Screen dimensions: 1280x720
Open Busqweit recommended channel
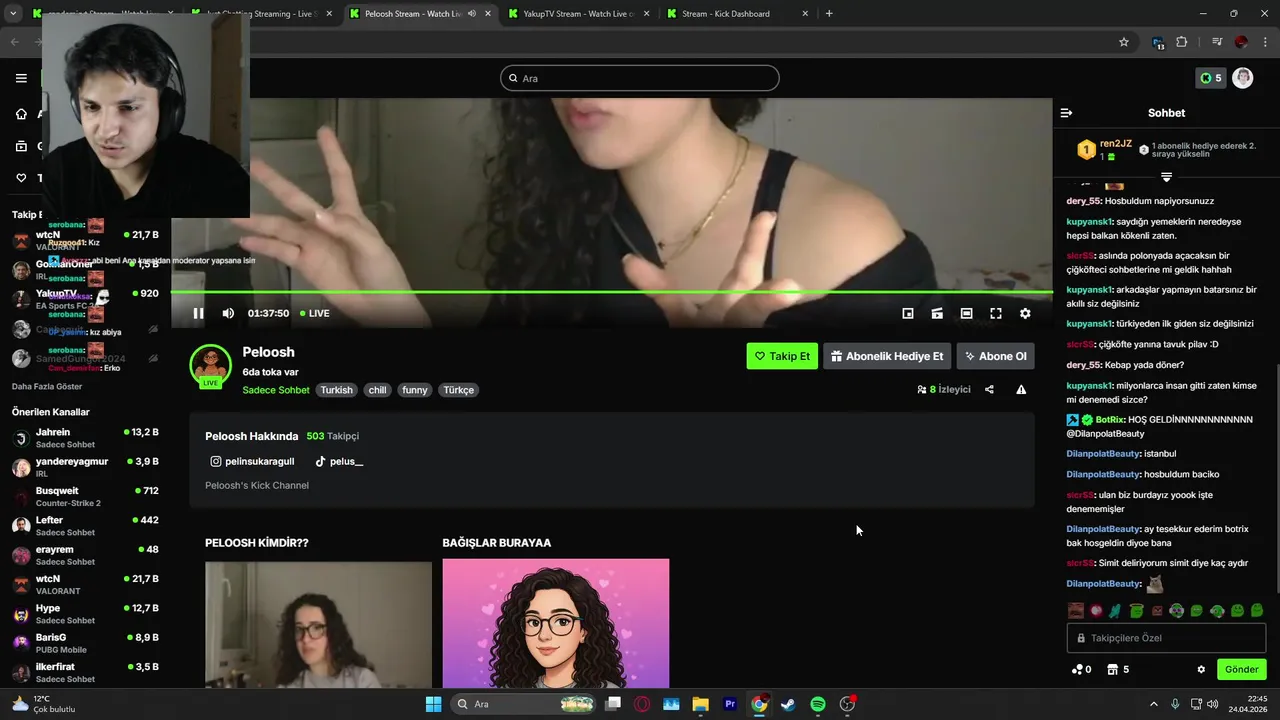click(85, 497)
